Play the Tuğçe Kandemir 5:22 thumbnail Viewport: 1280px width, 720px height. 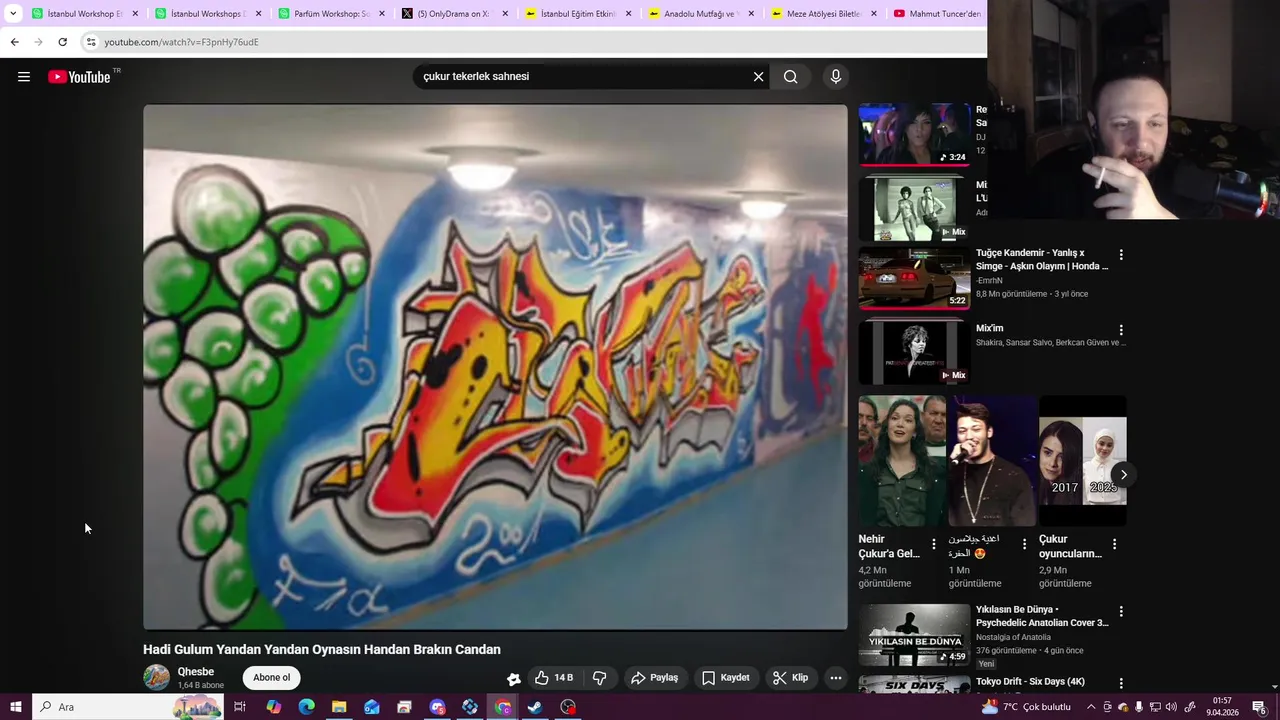tap(914, 279)
